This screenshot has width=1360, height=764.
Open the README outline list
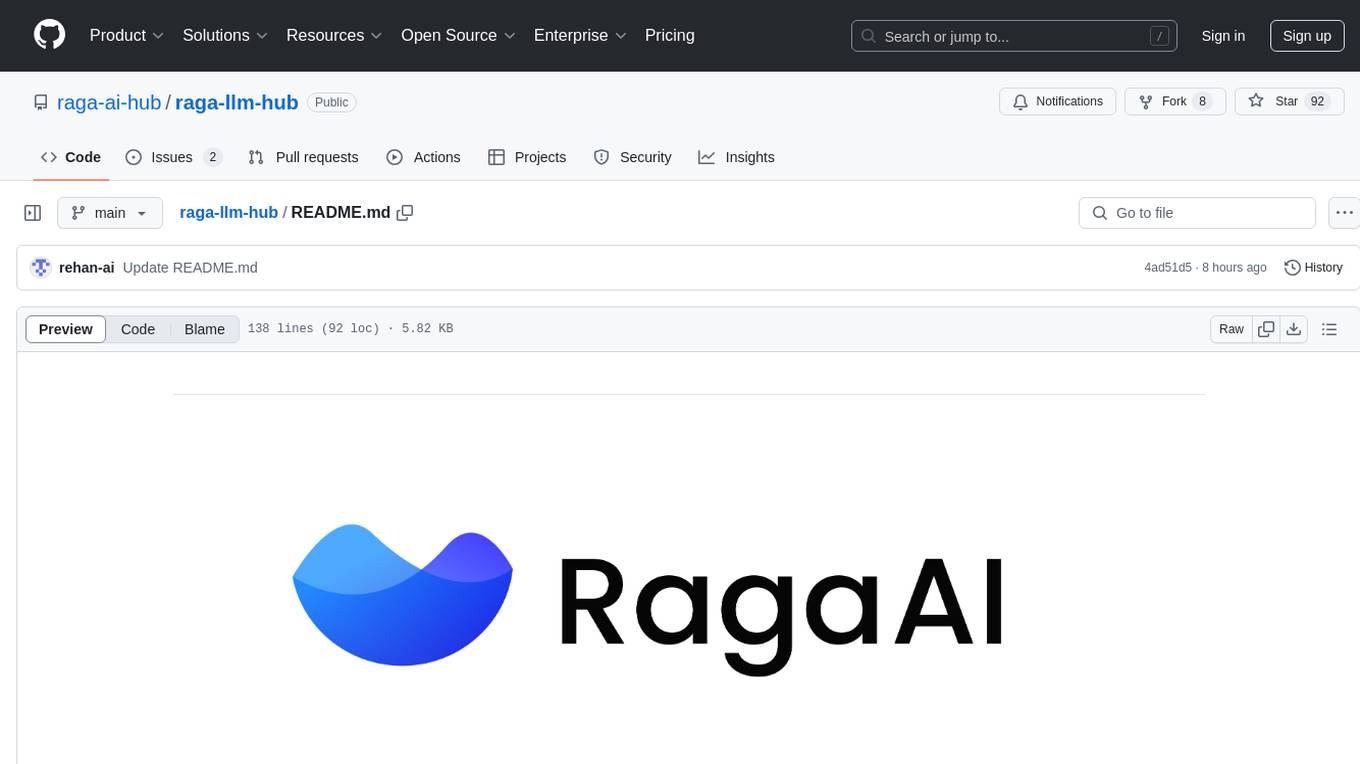(x=1329, y=329)
